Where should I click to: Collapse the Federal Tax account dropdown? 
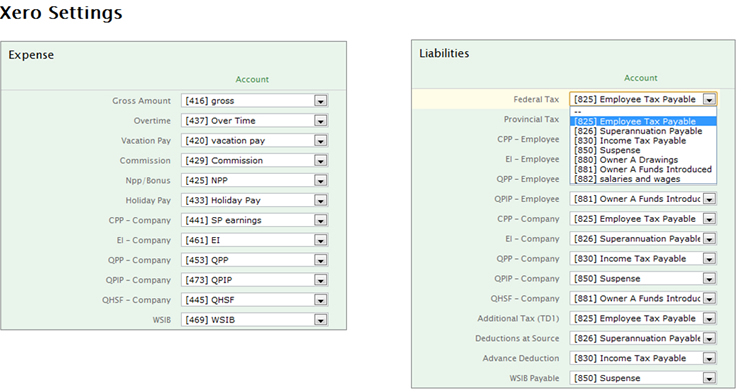point(643,99)
